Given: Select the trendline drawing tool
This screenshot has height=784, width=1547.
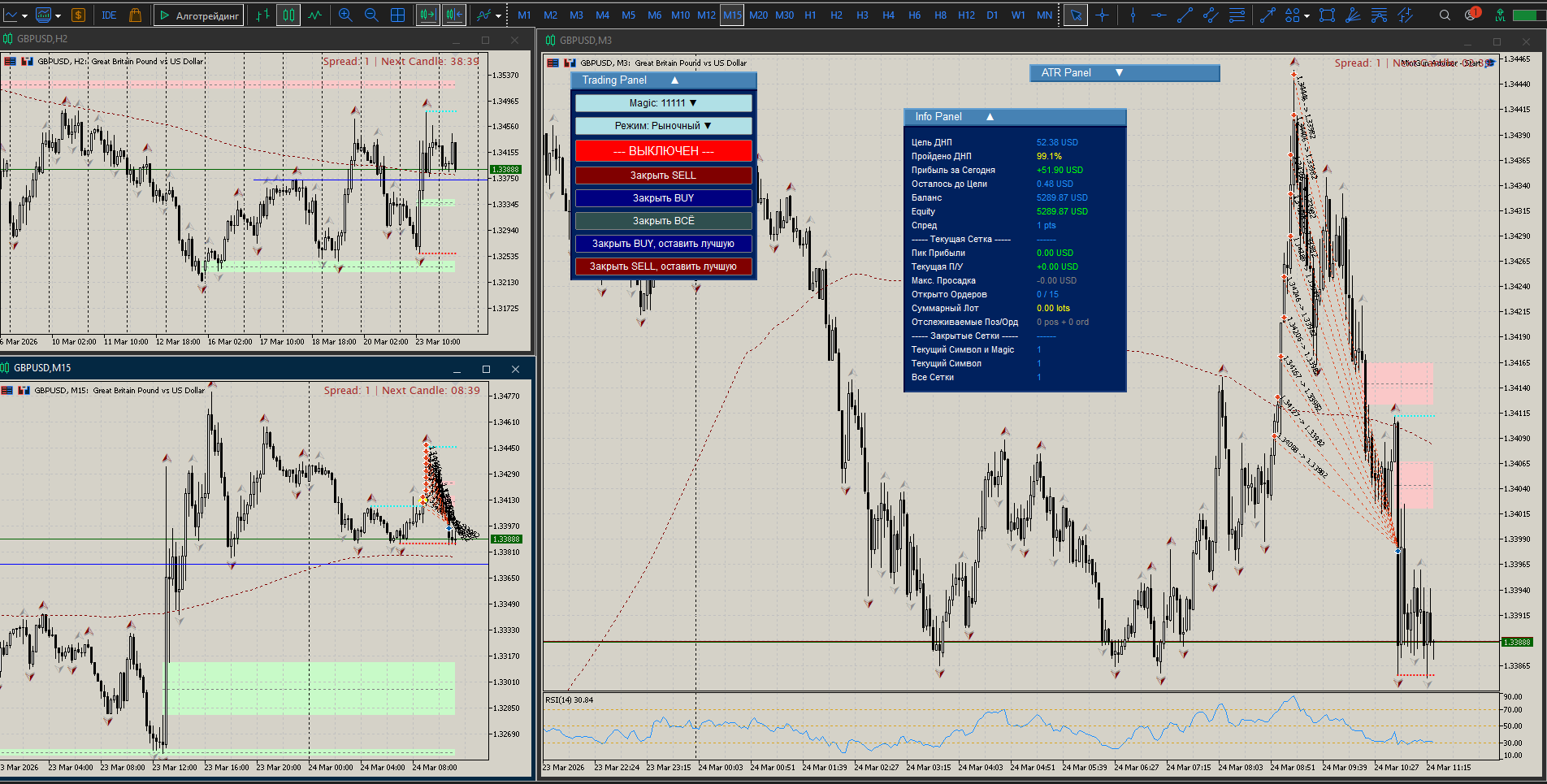Looking at the screenshot, I should tap(1185, 15).
